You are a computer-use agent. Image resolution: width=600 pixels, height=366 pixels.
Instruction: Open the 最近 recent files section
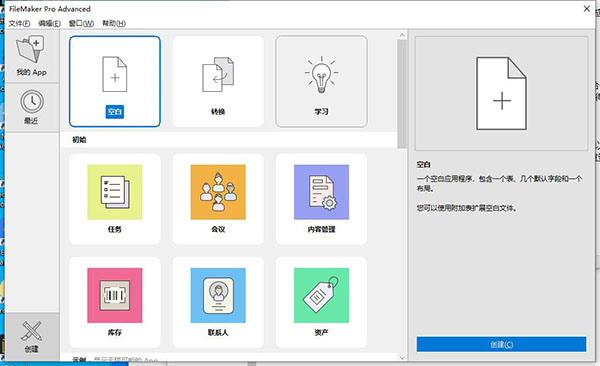pyautogui.click(x=32, y=108)
